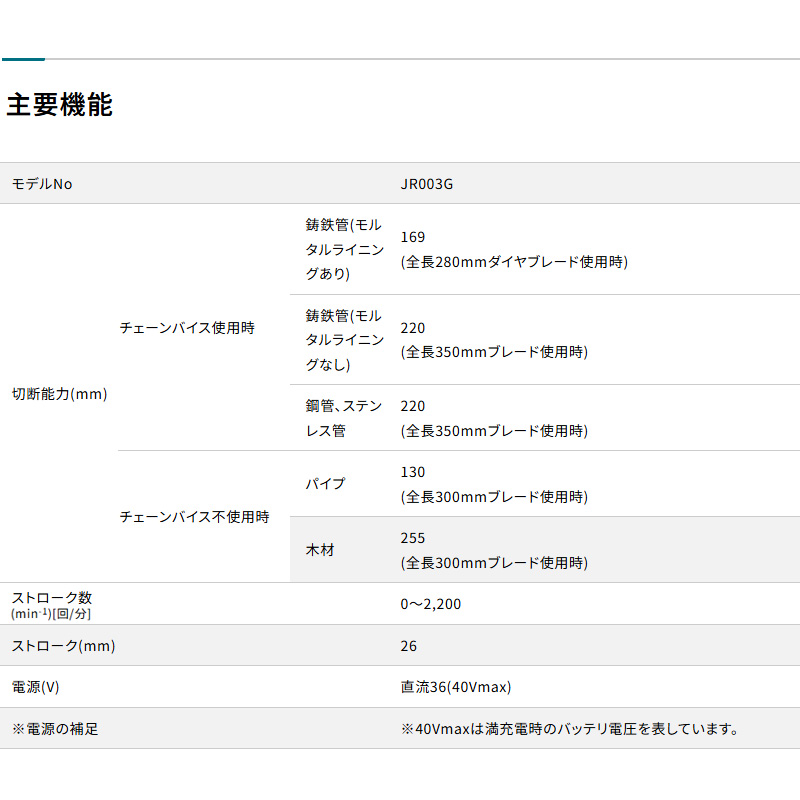Click the (min-1)[回/分] unit text

(51, 614)
